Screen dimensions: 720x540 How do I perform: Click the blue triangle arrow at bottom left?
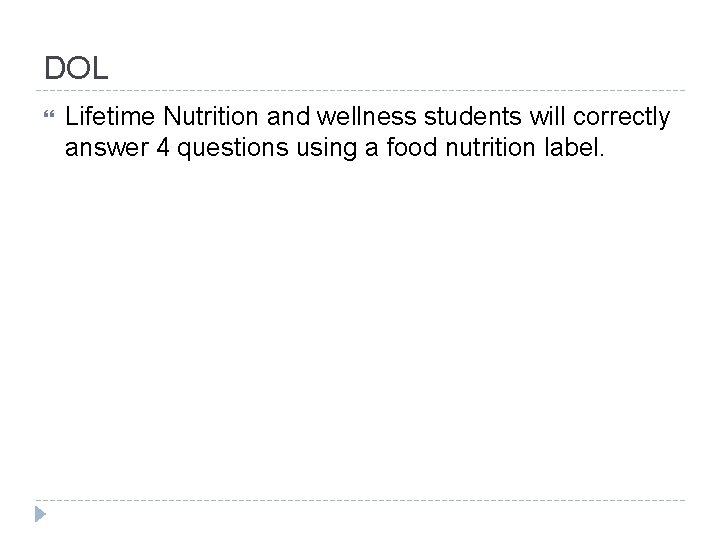39,515
